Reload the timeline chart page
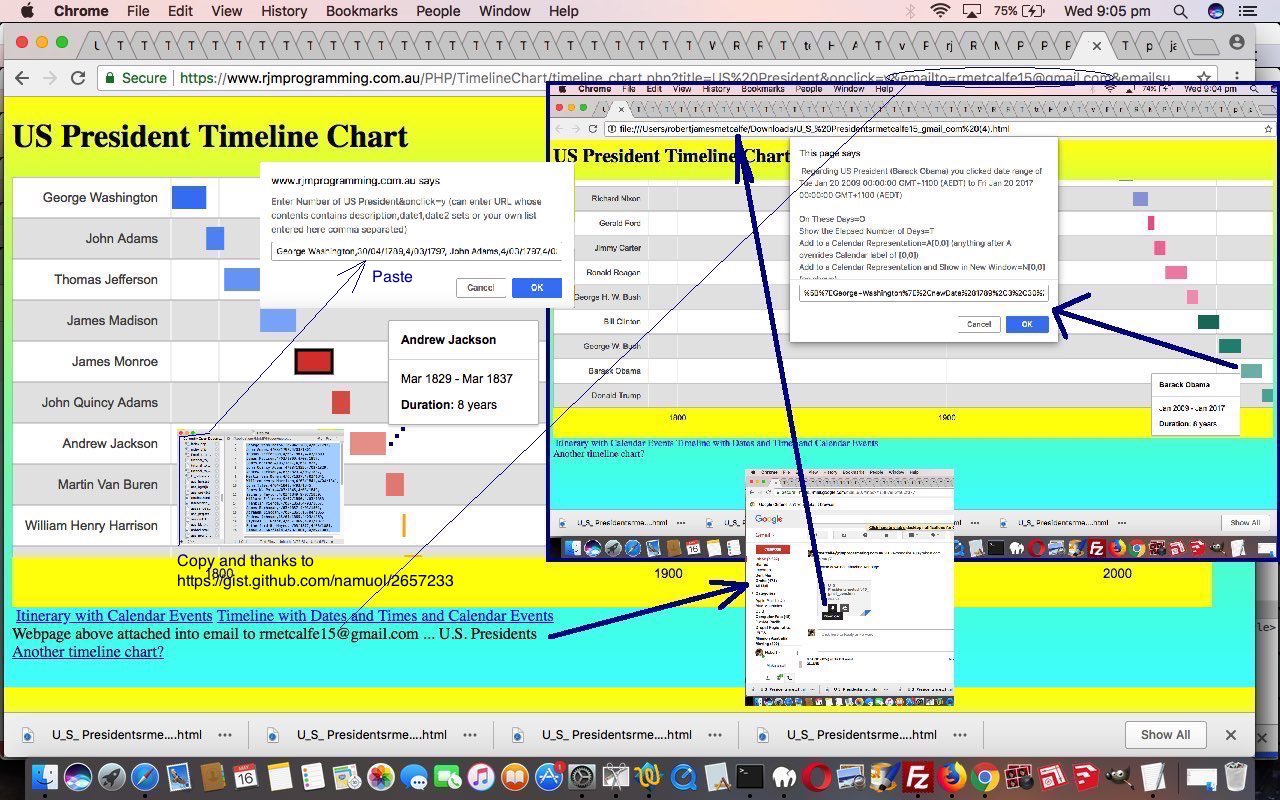Image resolution: width=1280 pixels, height=800 pixels. tap(78, 78)
